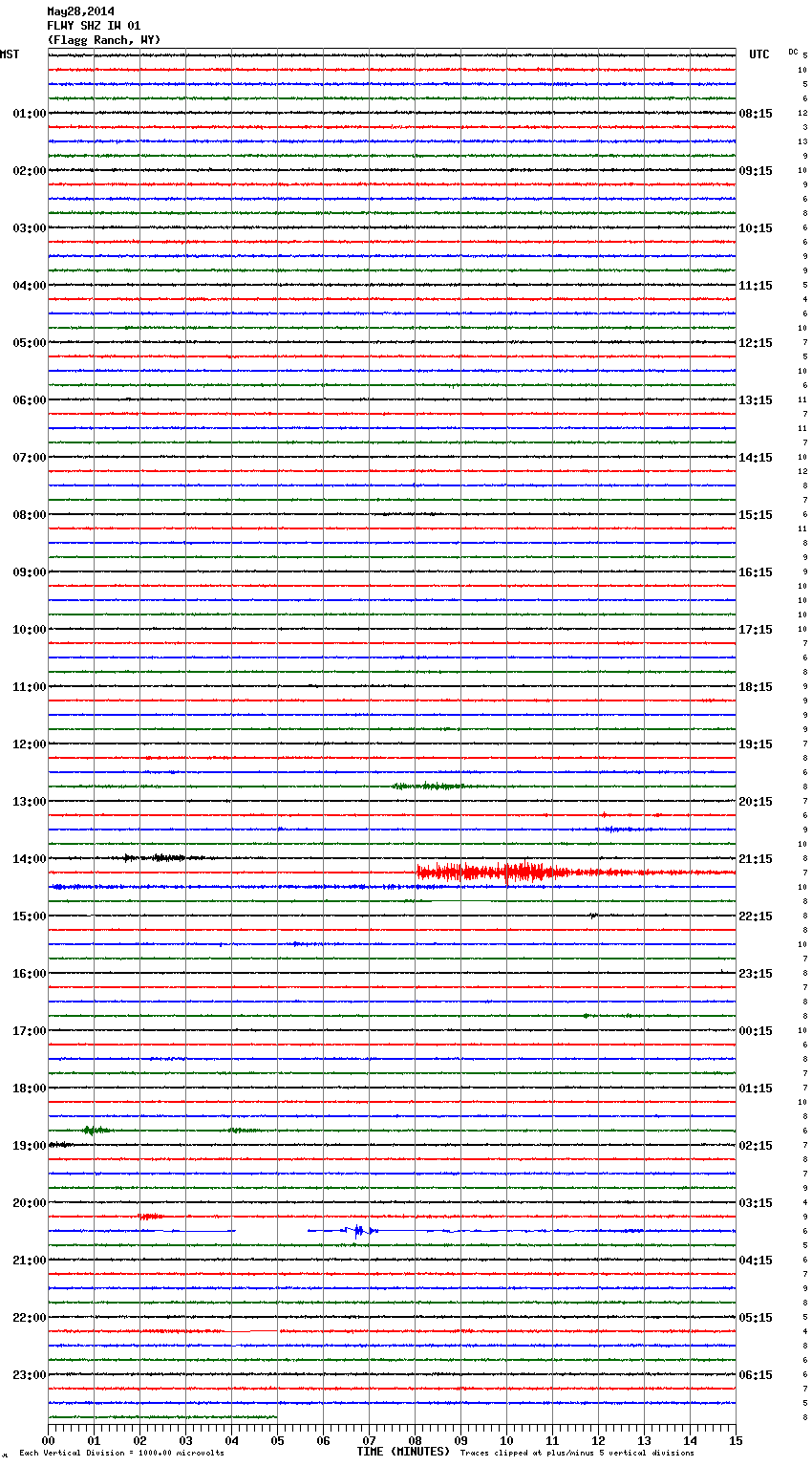Select the 22:00 MST time label
Viewport: 812px width, 1466px height.
[30, 1318]
